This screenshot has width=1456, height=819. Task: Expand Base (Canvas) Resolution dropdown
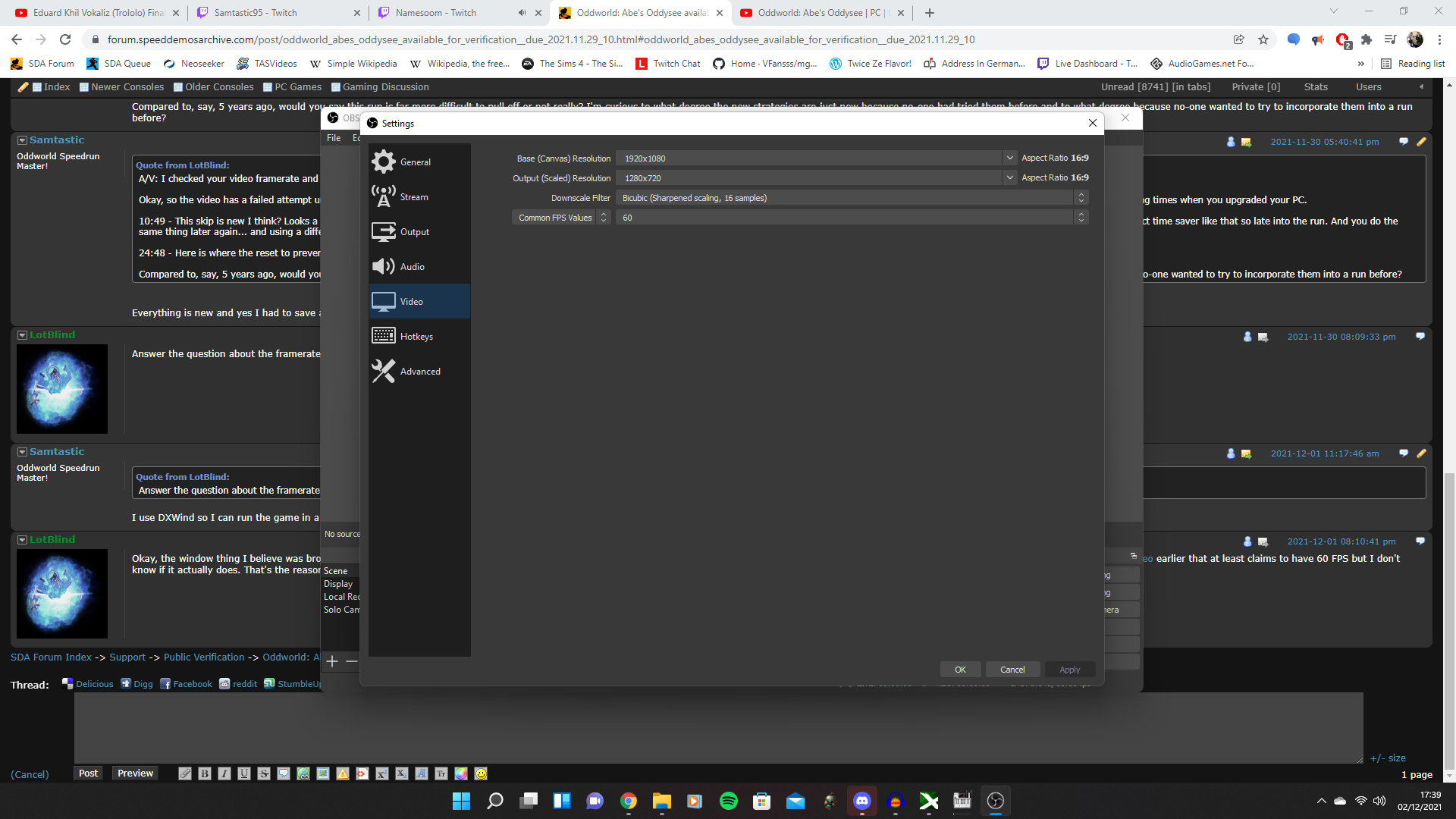(x=1009, y=158)
